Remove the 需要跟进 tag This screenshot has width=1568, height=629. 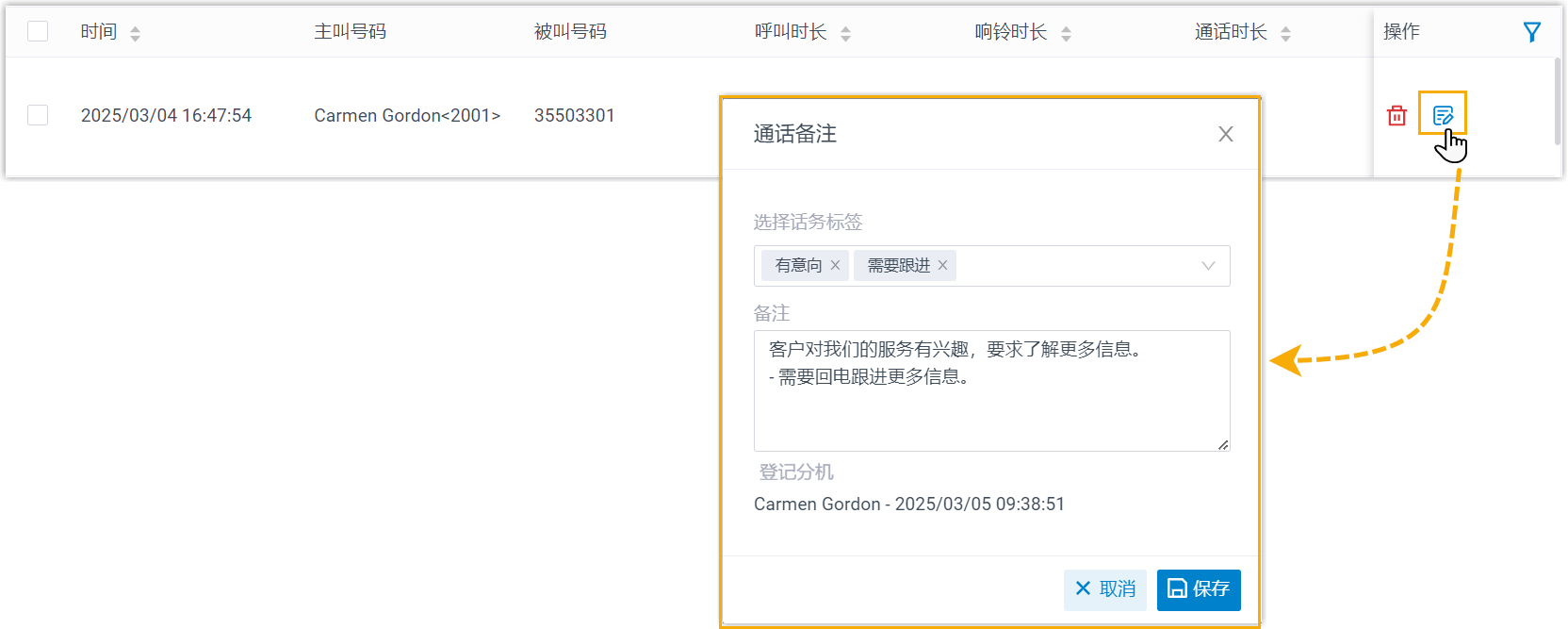click(x=942, y=266)
